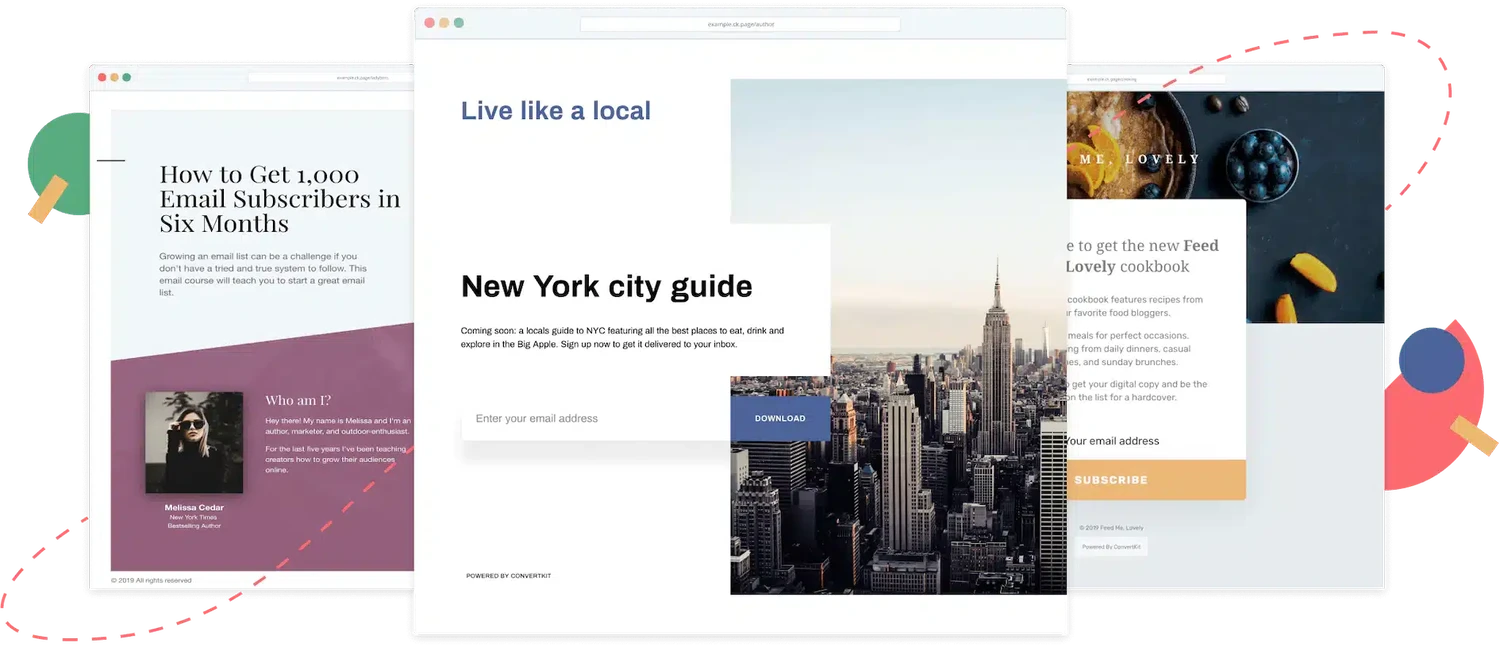Click the 'New York city guide' title
The height and width of the screenshot is (647, 1500).
coord(607,286)
